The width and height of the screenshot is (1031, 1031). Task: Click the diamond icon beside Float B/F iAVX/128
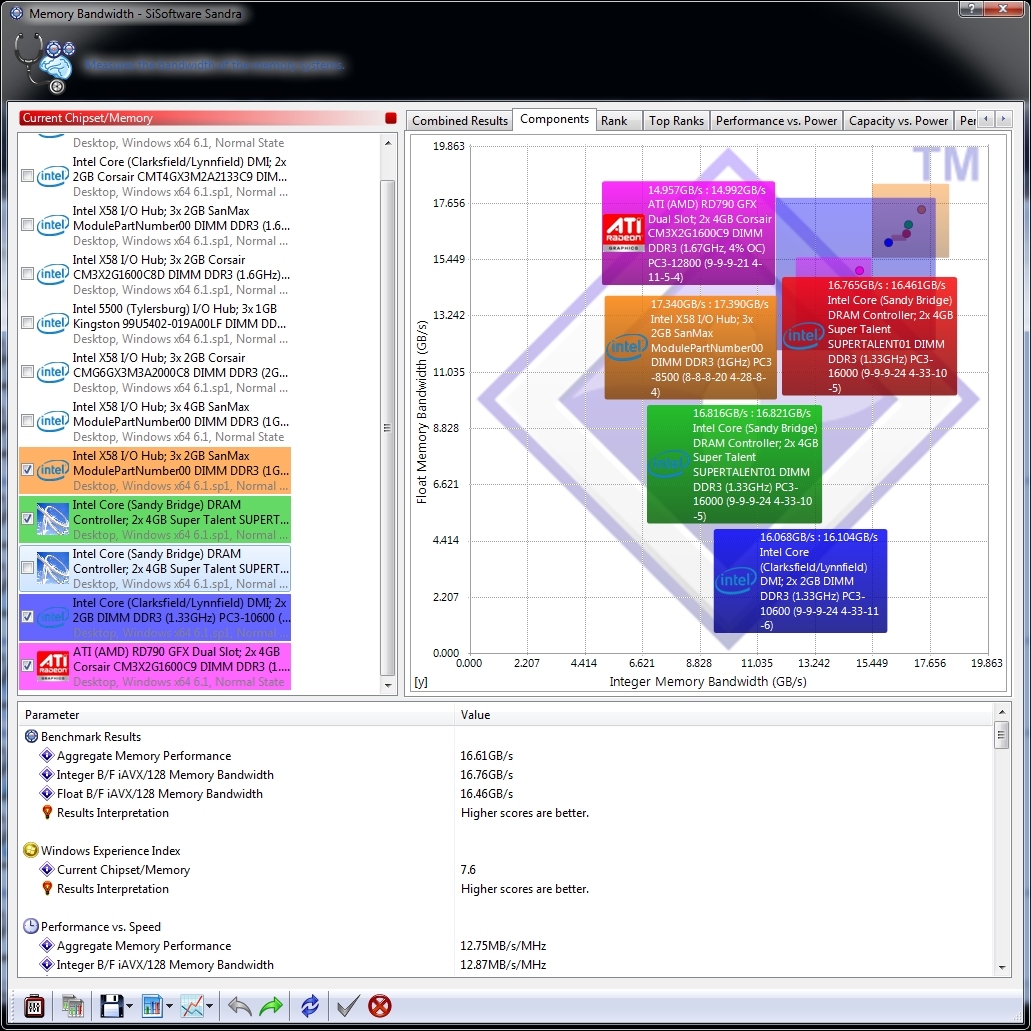pos(47,794)
